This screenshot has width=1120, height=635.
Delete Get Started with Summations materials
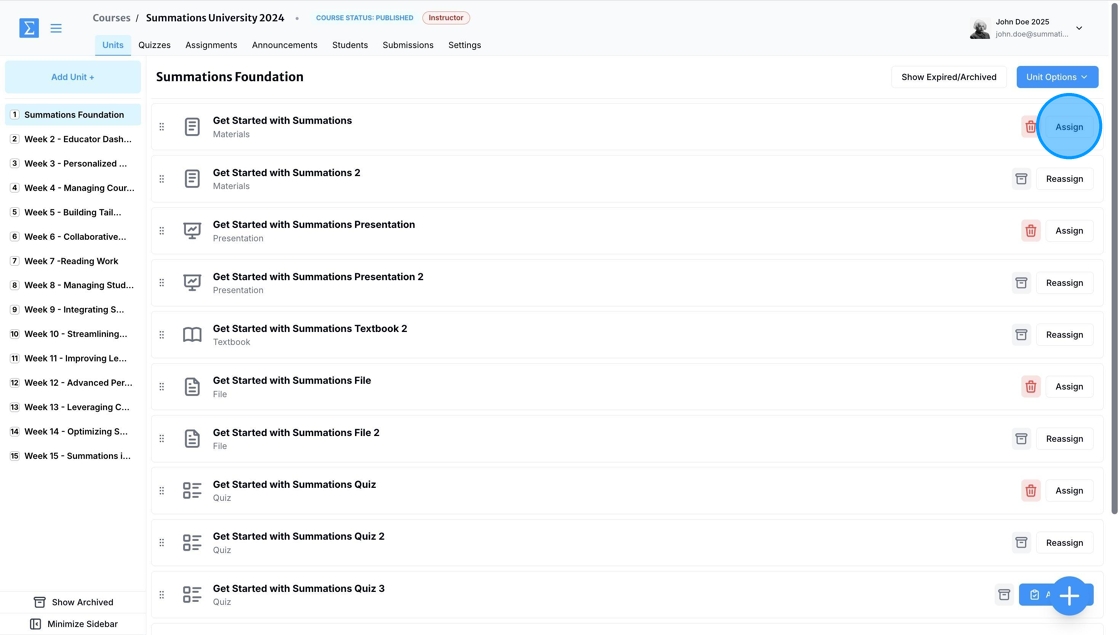[1030, 127]
